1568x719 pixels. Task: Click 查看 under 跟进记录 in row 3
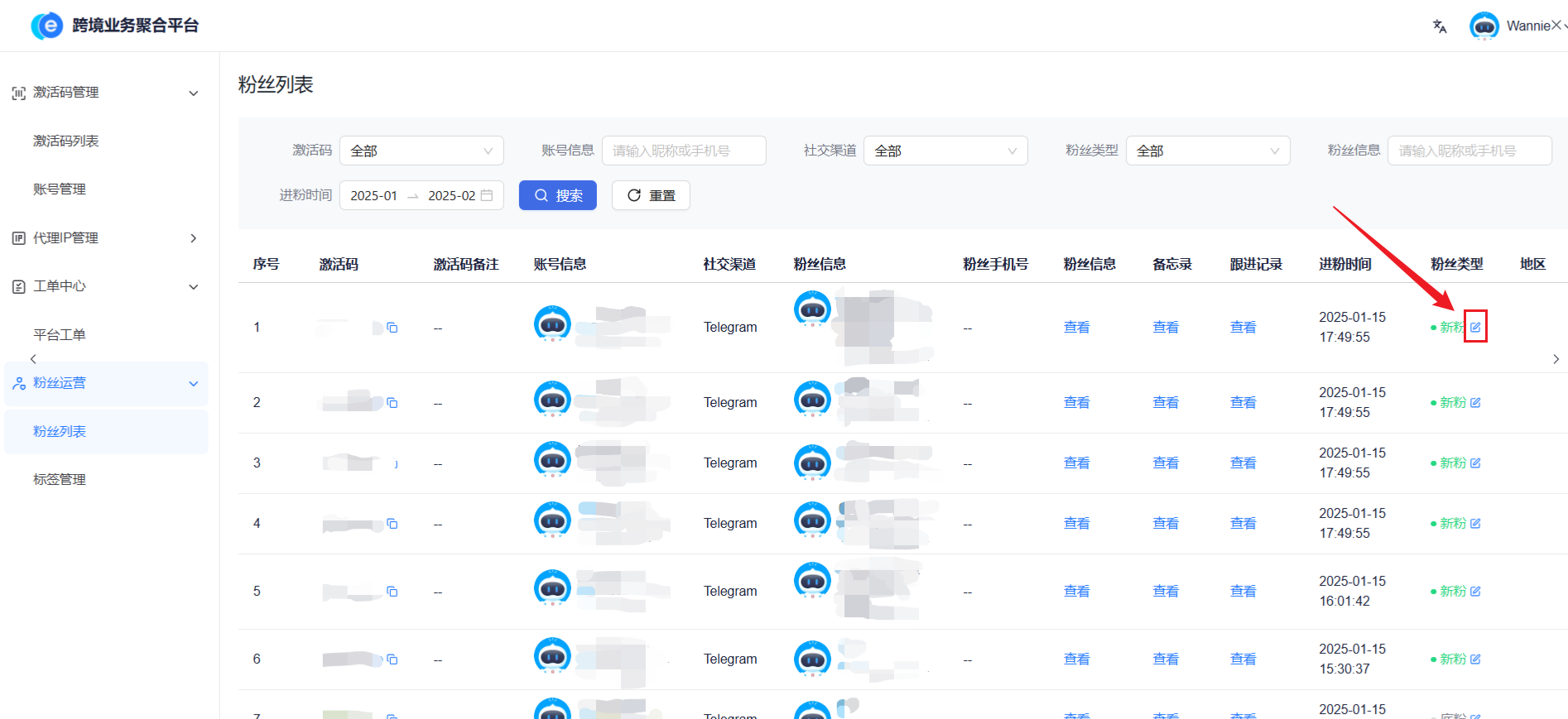point(1243,463)
